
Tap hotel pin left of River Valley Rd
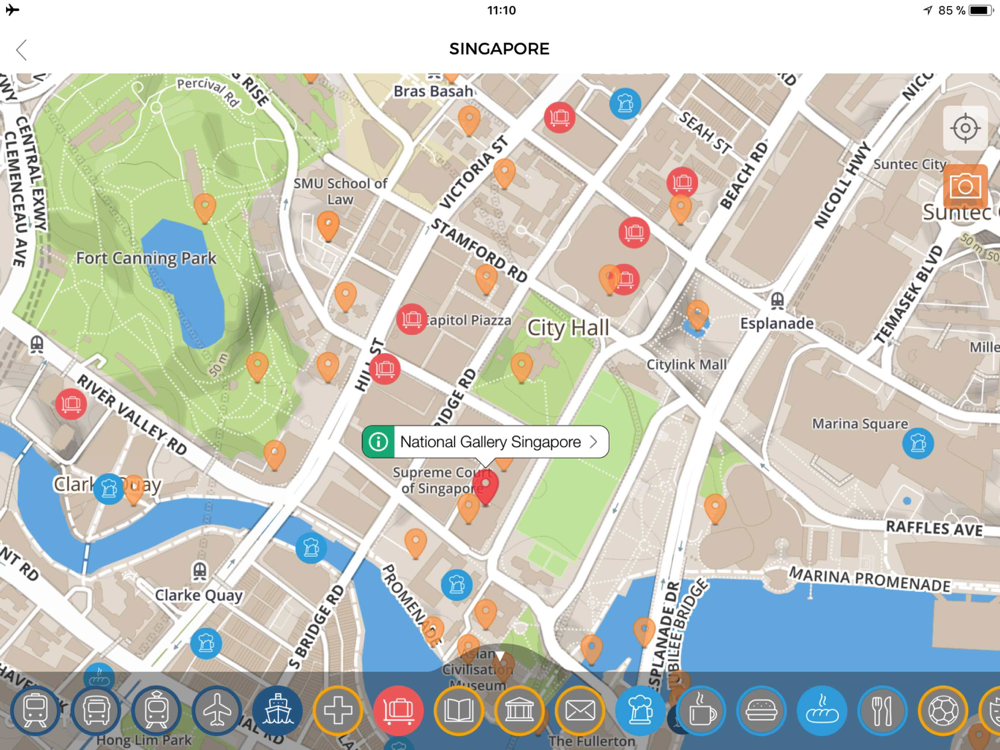(71, 404)
